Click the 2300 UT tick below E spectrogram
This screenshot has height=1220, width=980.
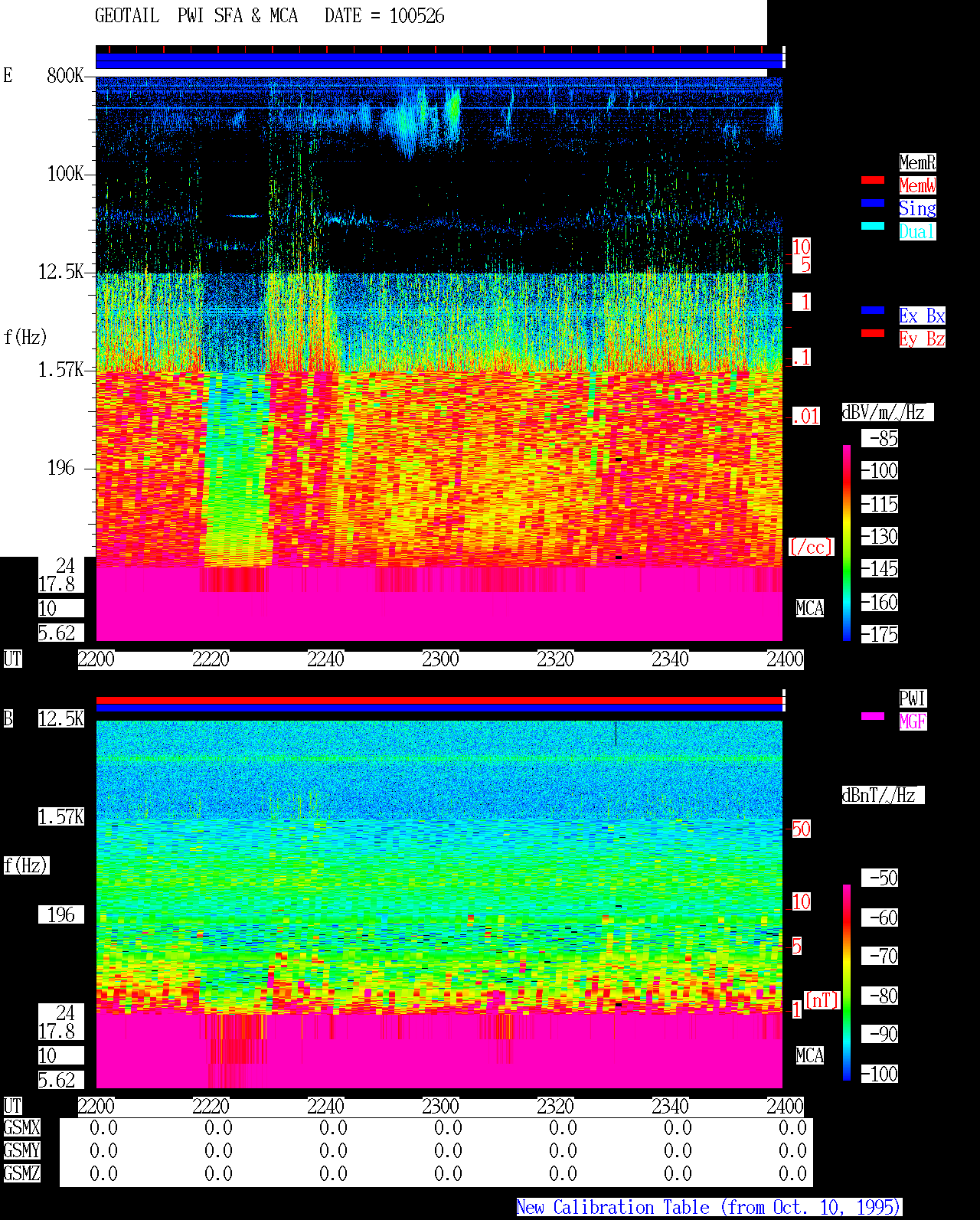click(440, 659)
